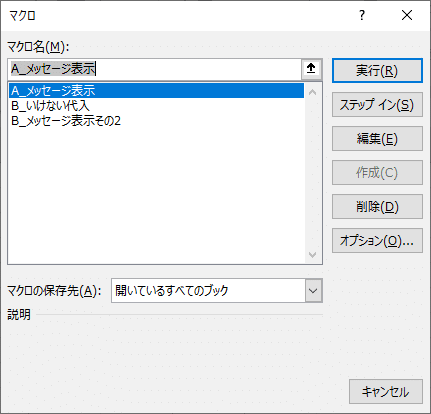Click the macro list scroll up arrow

[313, 93]
